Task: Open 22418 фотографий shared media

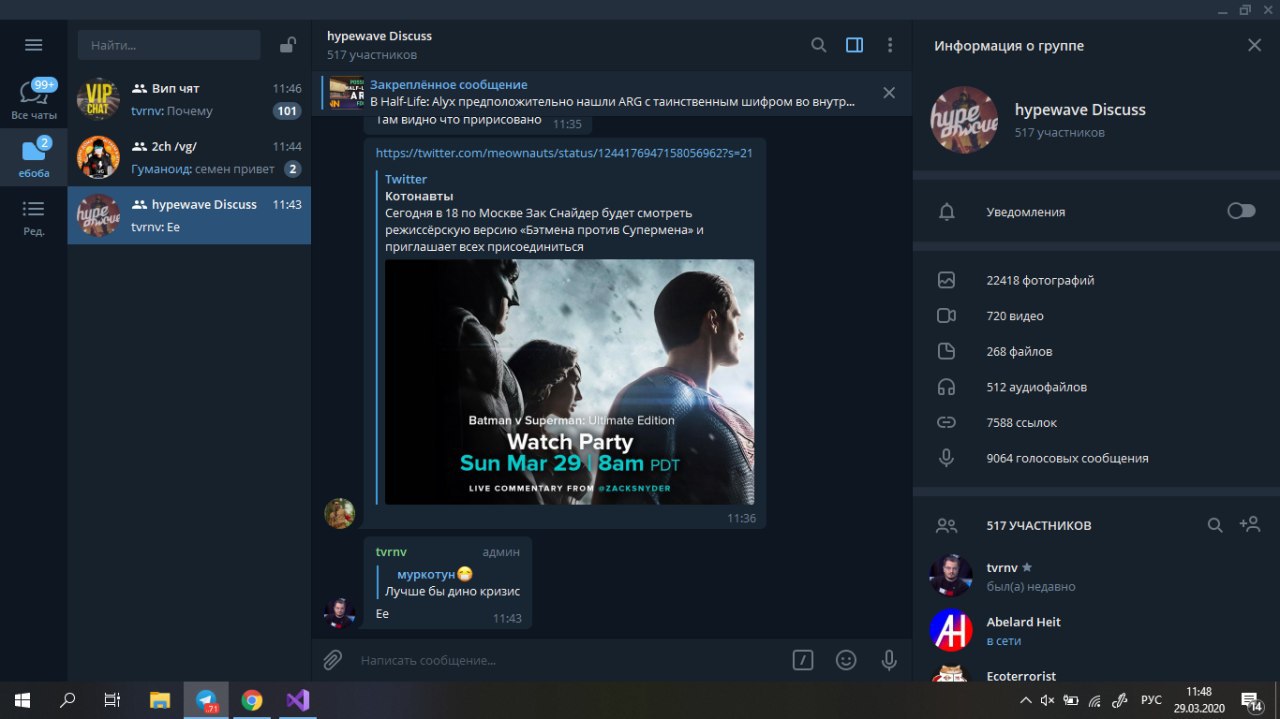Action: (1096, 281)
